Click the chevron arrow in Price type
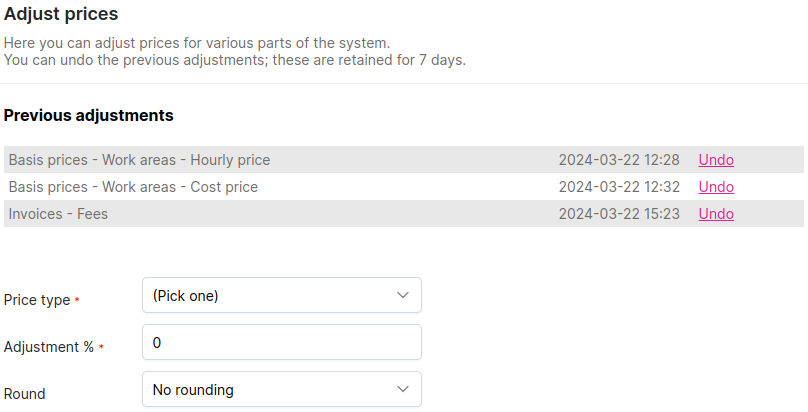This screenshot has width=808, height=412. (x=403, y=295)
